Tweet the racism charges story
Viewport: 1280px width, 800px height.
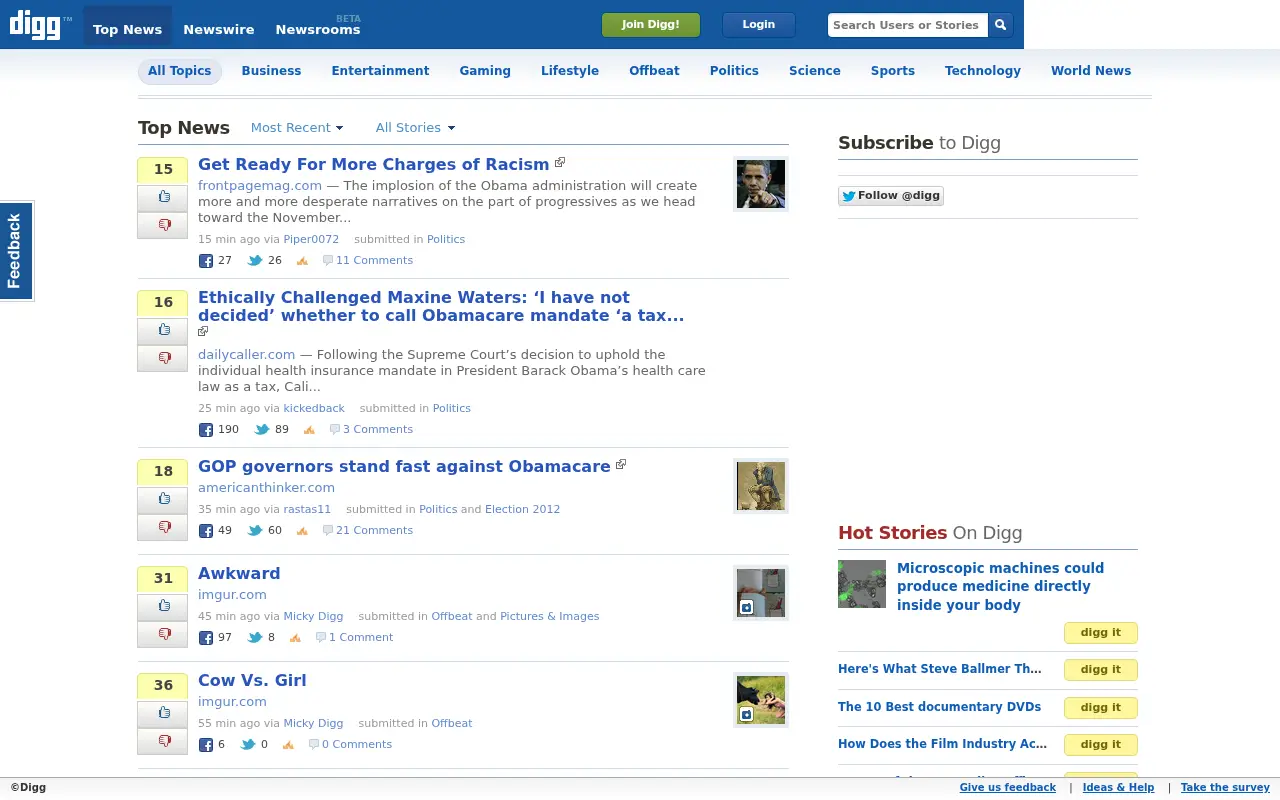[x=255, y=261]
